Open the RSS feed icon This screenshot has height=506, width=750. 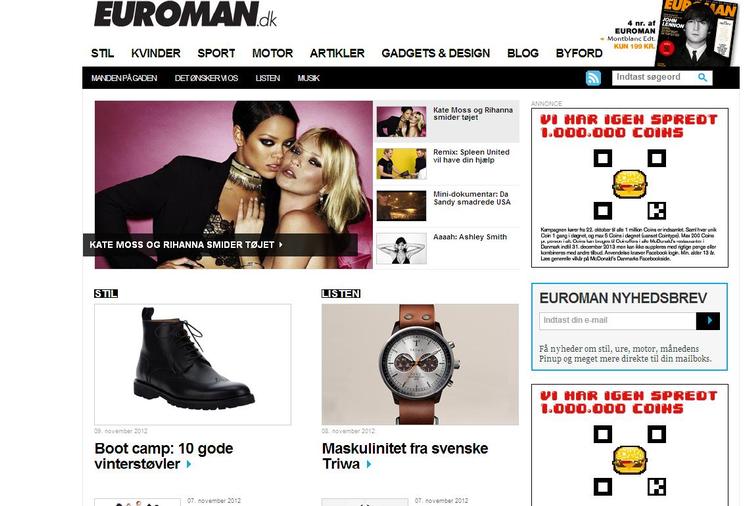[x=593, y=78]
